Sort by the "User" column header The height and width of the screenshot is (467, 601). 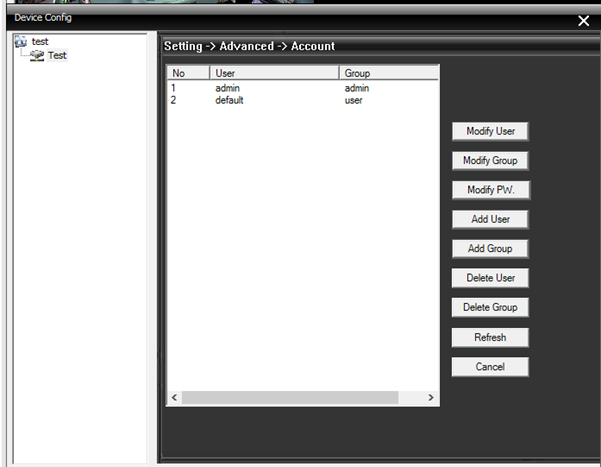[x=274, y=74]
